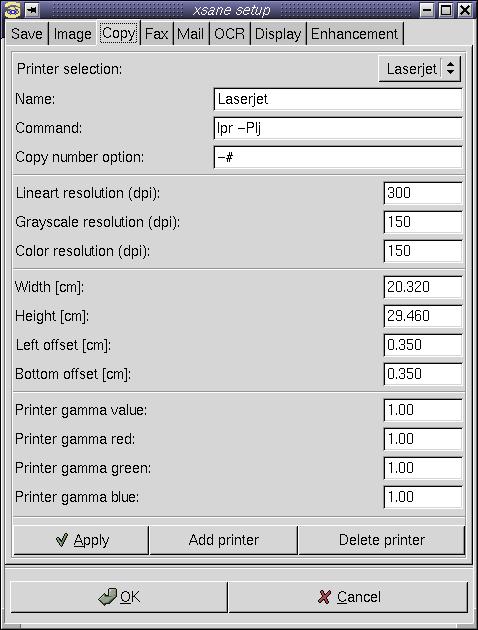Open the OCR tab
Screen dimensions: 478x630
[x=229, y=34]
